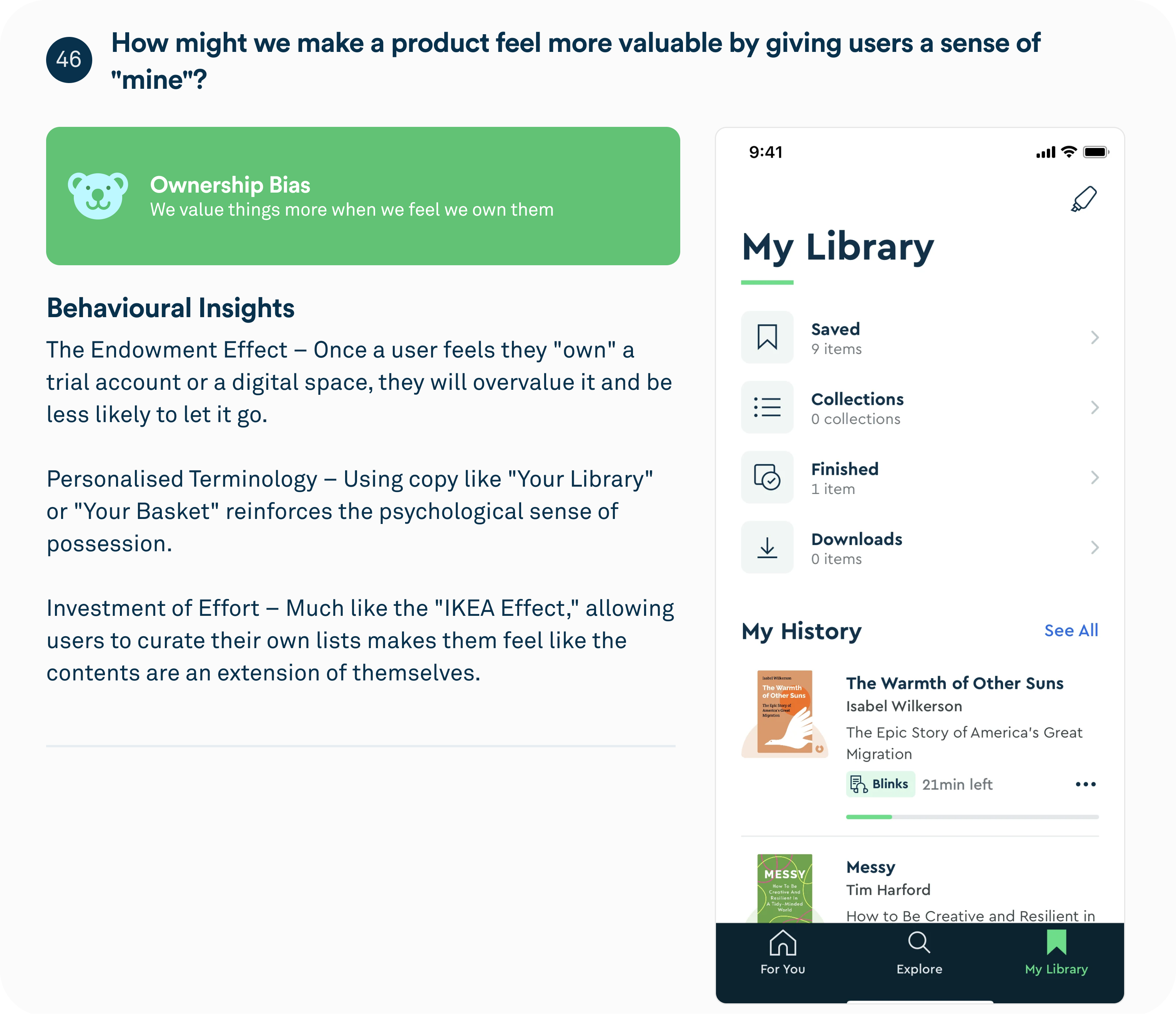Switch to the Explore tab
This screenshot has height=1016, width=1176.
[919, 953]
